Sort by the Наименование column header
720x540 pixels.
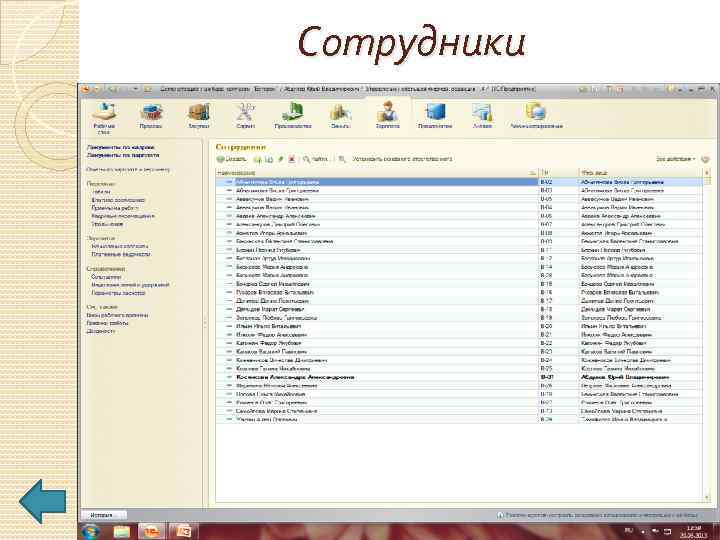tap(377, 173)
